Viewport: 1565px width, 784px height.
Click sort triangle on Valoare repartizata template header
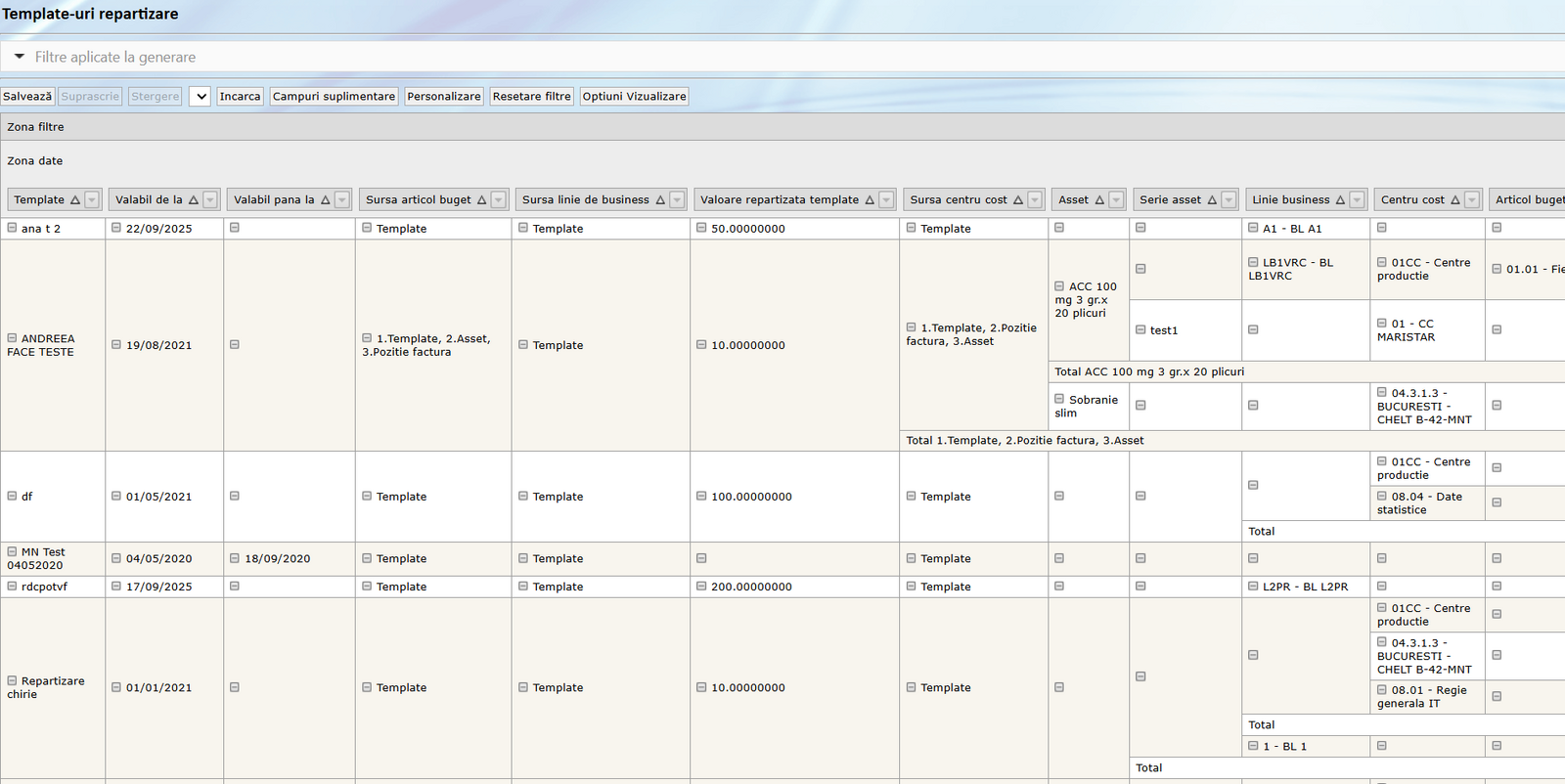[x=870, y=200]
